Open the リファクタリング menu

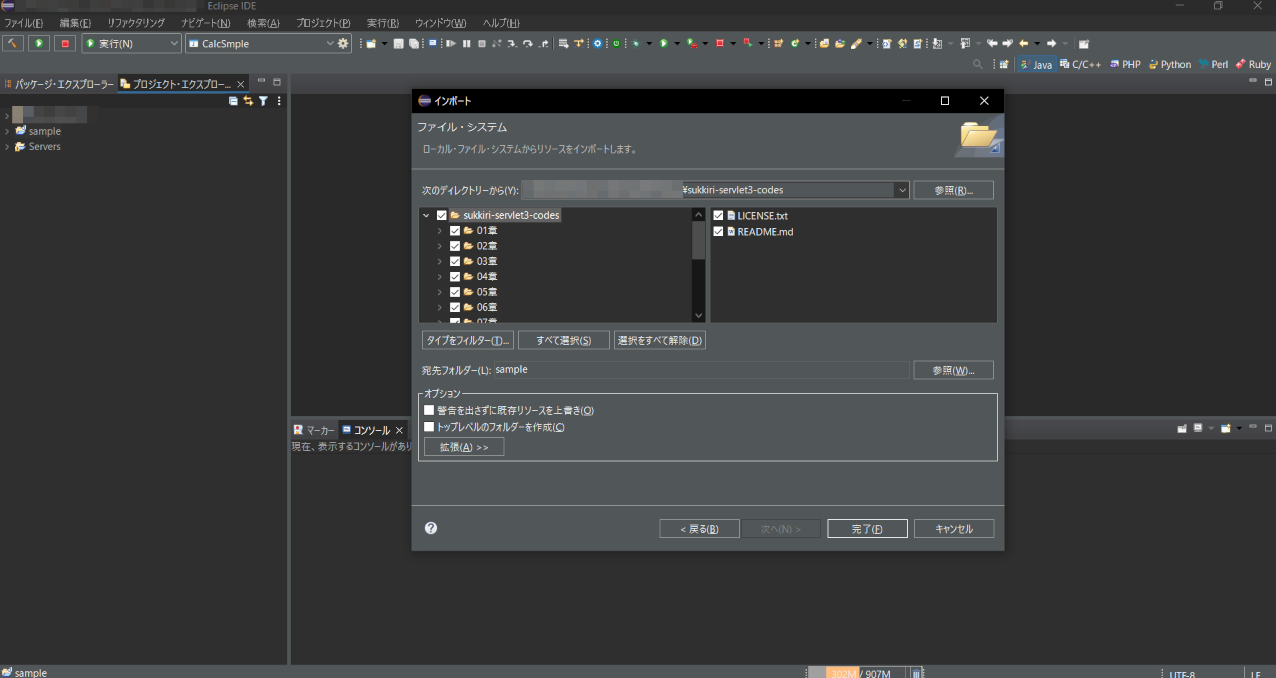pyautogui.click(x=136, y=23)
